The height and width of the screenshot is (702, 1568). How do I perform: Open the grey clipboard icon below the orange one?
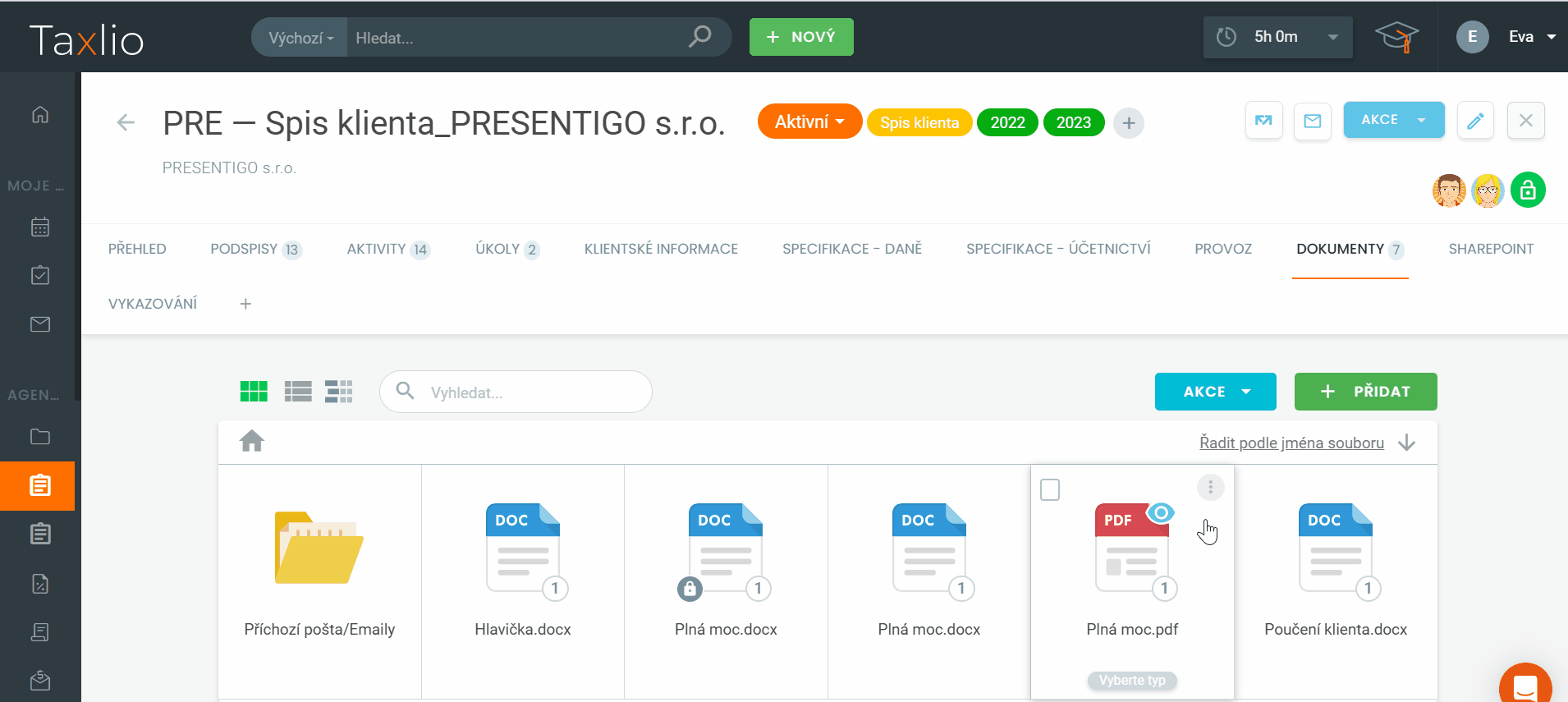[40, 535]
